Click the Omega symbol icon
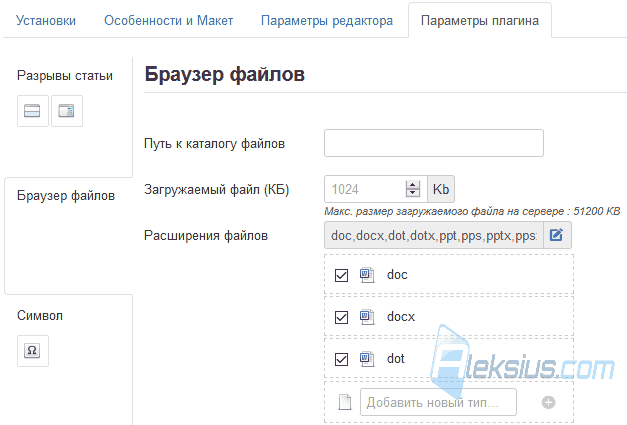 coord(32,351)
